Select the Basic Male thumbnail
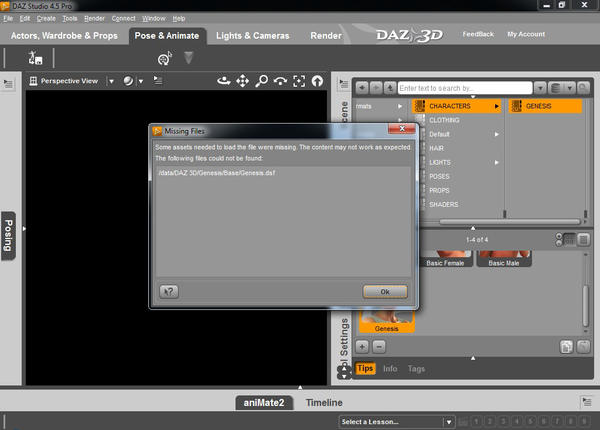 coord(504,259)
